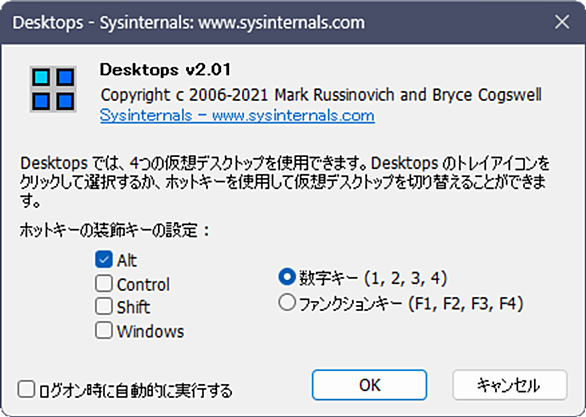Screen dimensions: 586x417
Task: Enable ログオン時に自動的に実行する checkbox
Action: tap(26, 389)
